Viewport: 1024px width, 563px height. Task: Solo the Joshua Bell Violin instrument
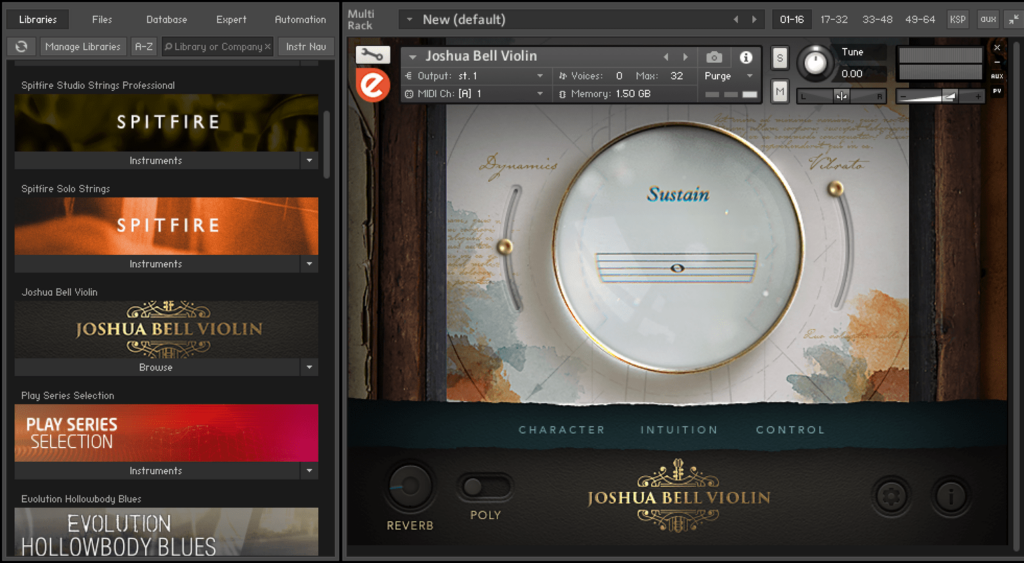click(x=780, y=58)
